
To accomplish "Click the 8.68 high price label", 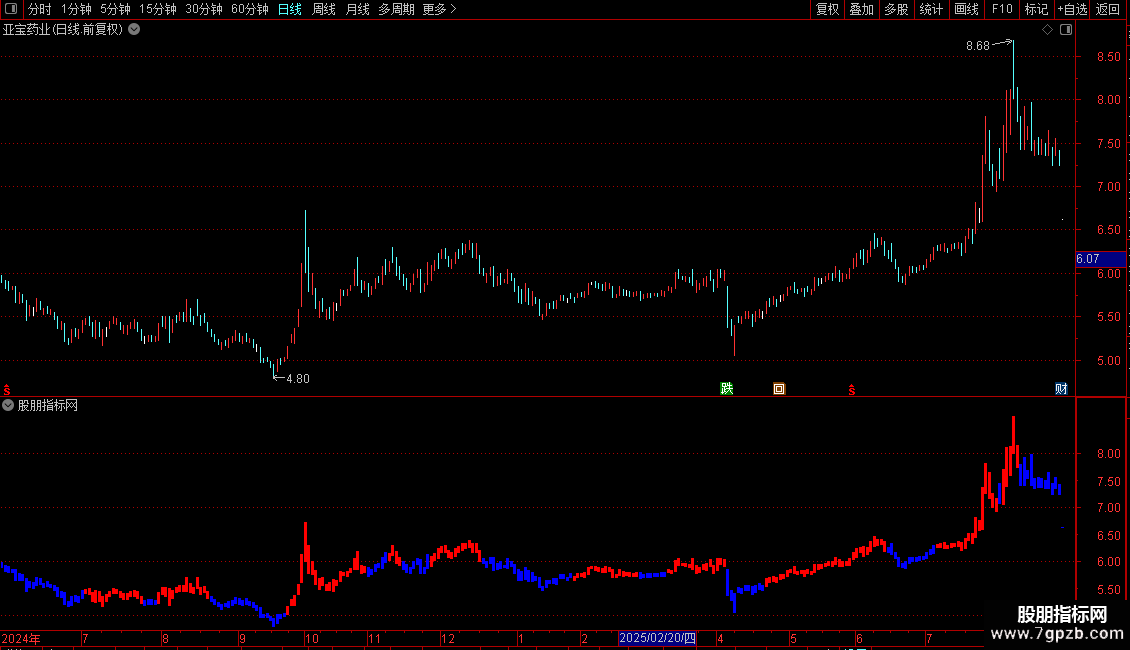I will click(978, 46).
